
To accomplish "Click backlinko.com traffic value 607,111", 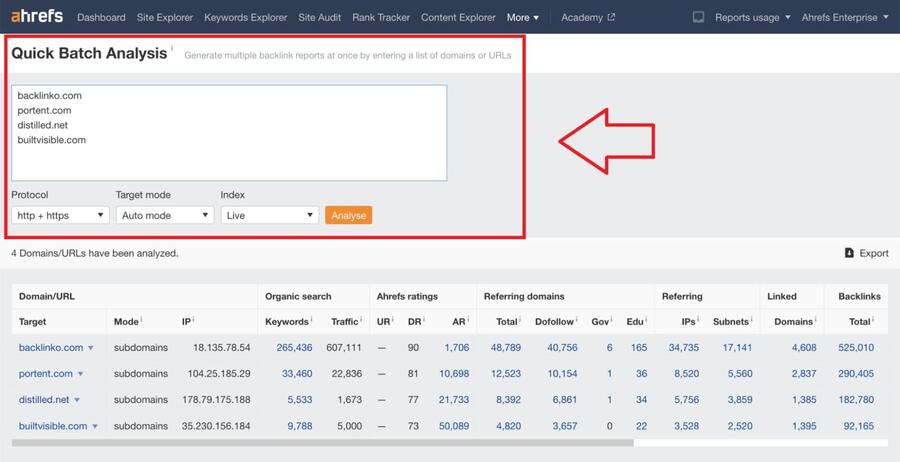I will pyautogui.click(x=344, y=347).
